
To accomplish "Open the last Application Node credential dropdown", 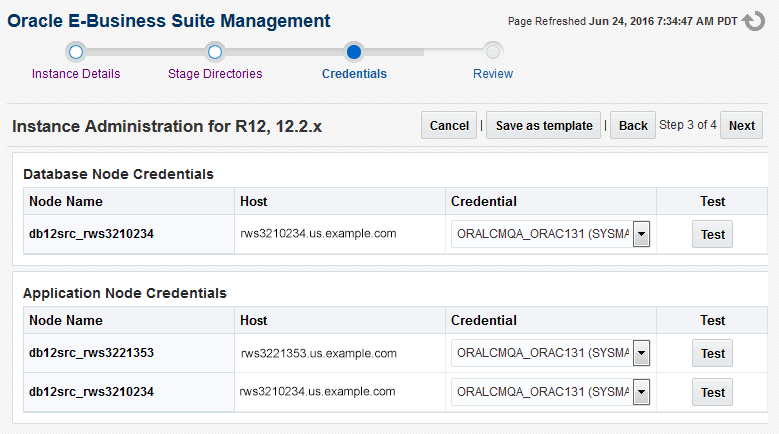I will coord(641,392).
